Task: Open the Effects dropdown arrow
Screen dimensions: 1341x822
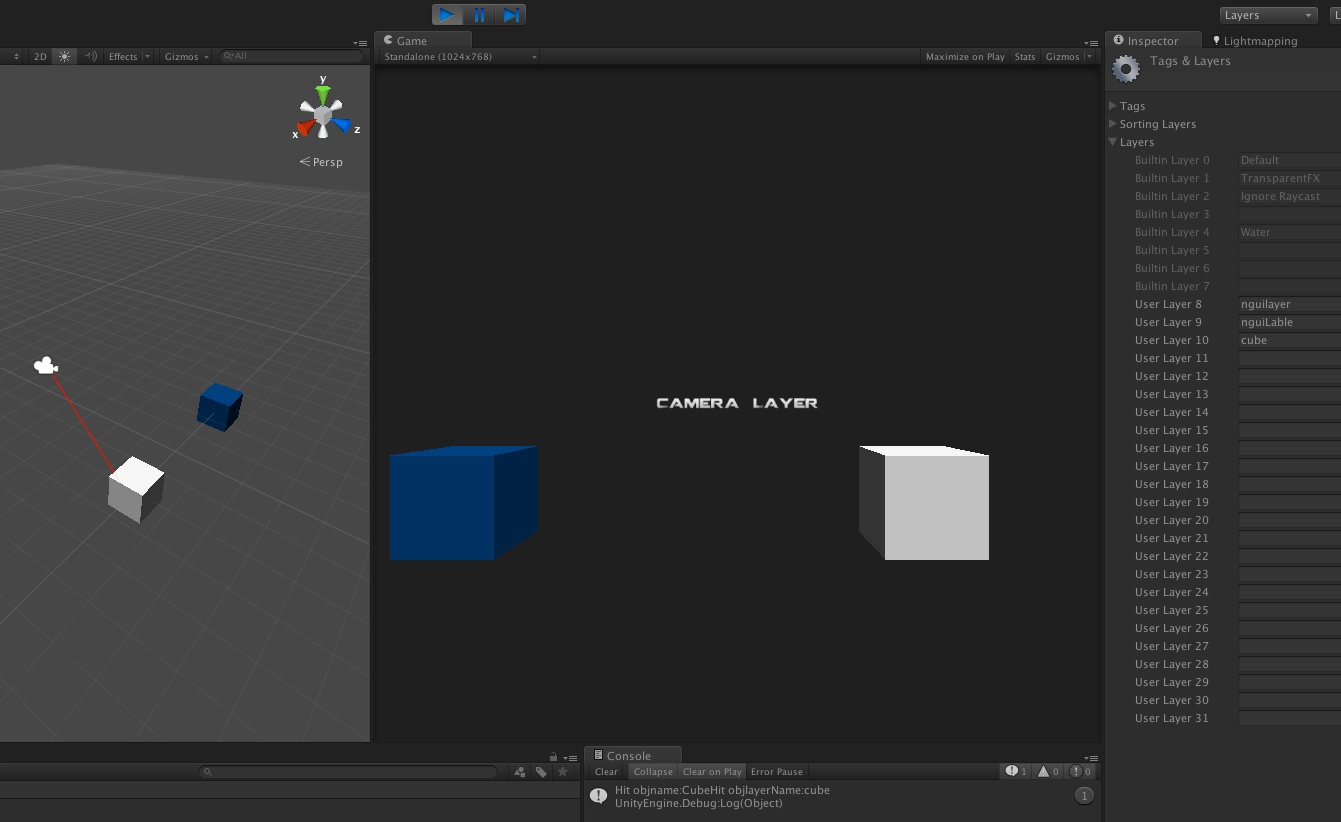Action: pyautogui.click(x=147, y=57)
